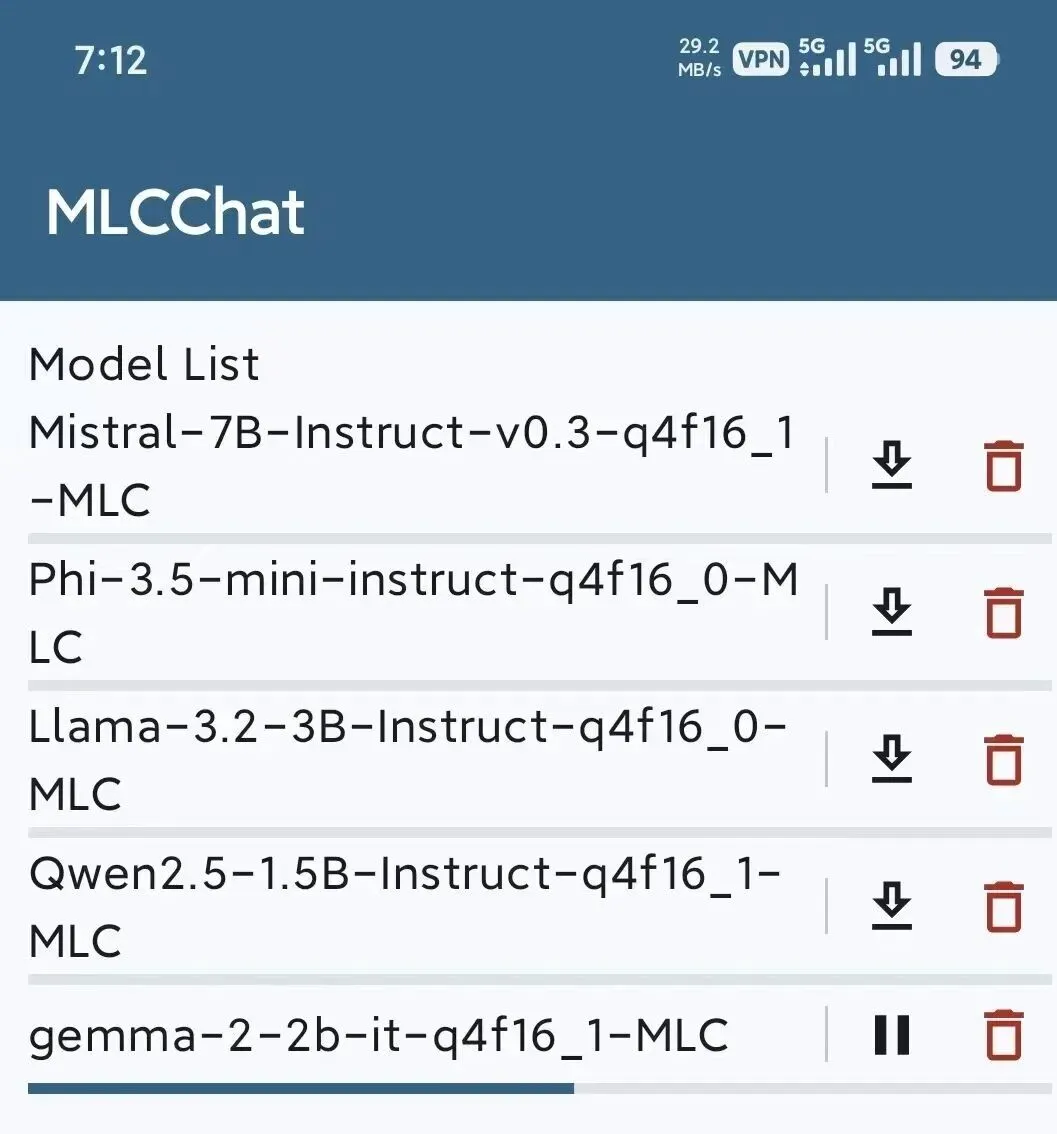Download the Phi-3.5-mini-instruct model
This screenshot has width=1057, height=1134.
coord(891,612)
